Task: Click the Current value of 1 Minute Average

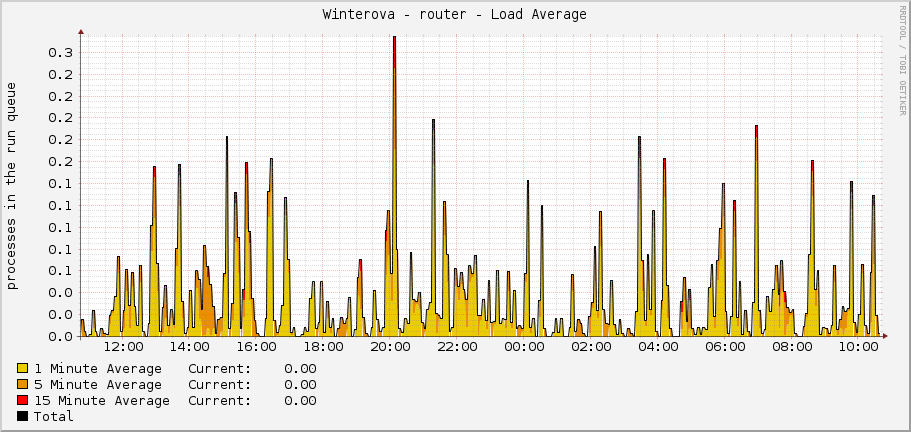Action: click(300, 369)
